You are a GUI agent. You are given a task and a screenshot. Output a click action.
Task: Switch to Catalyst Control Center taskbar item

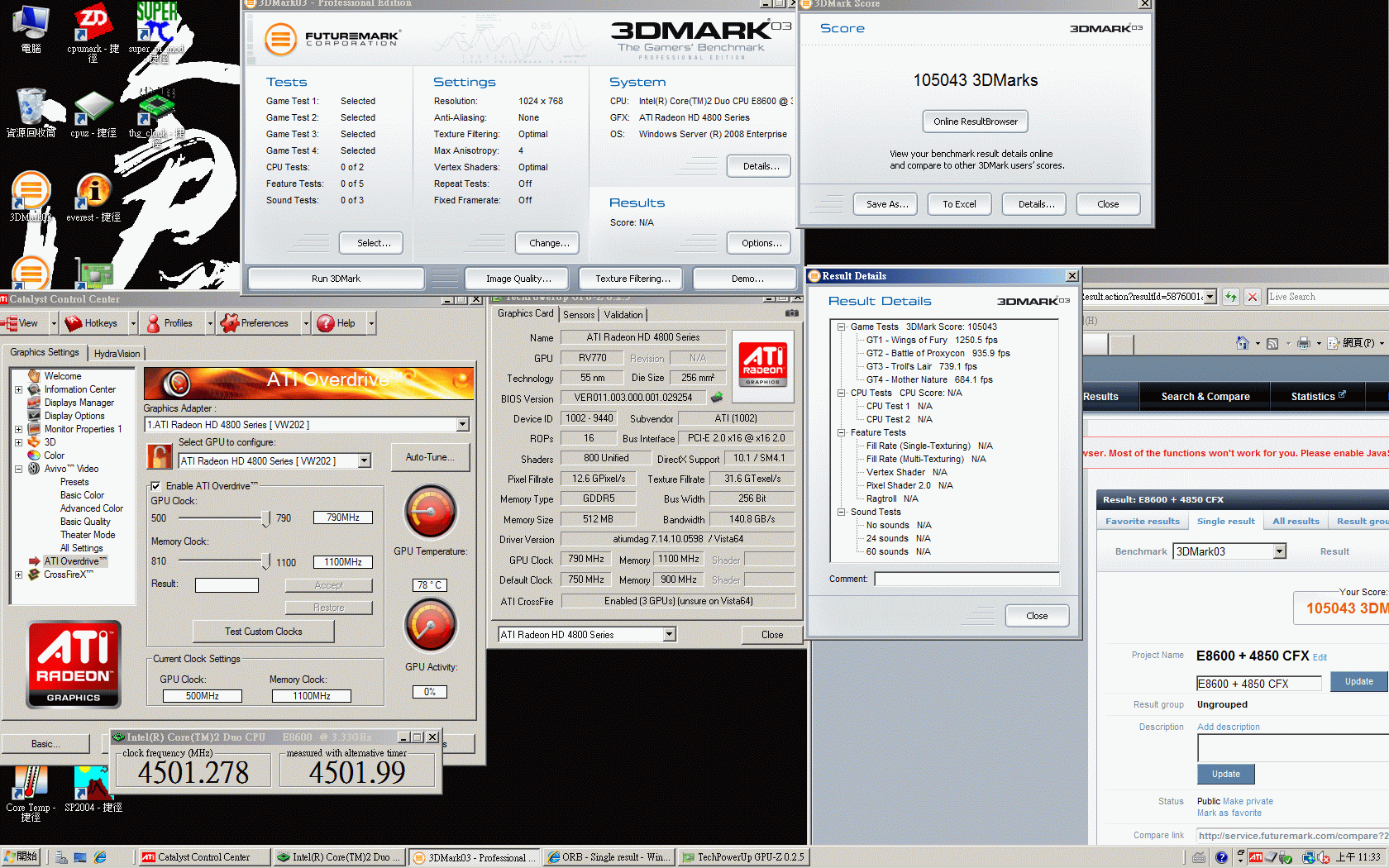tap(204, 857)
